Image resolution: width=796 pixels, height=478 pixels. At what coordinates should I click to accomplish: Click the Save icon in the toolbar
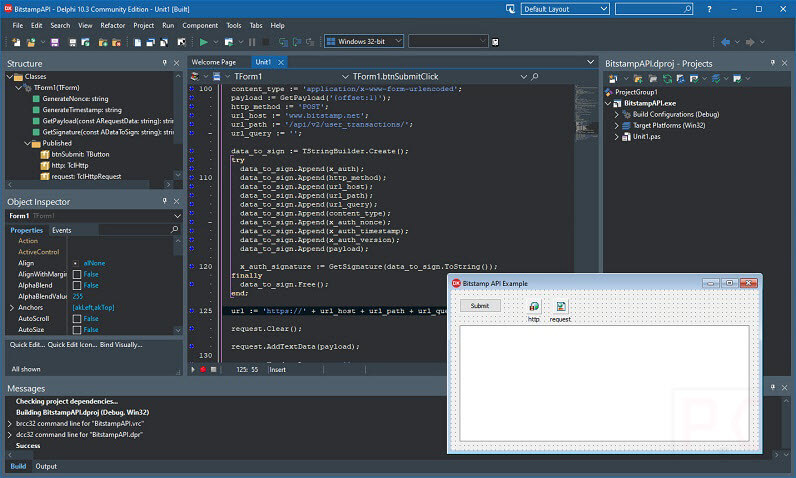[x=54, y=42]
